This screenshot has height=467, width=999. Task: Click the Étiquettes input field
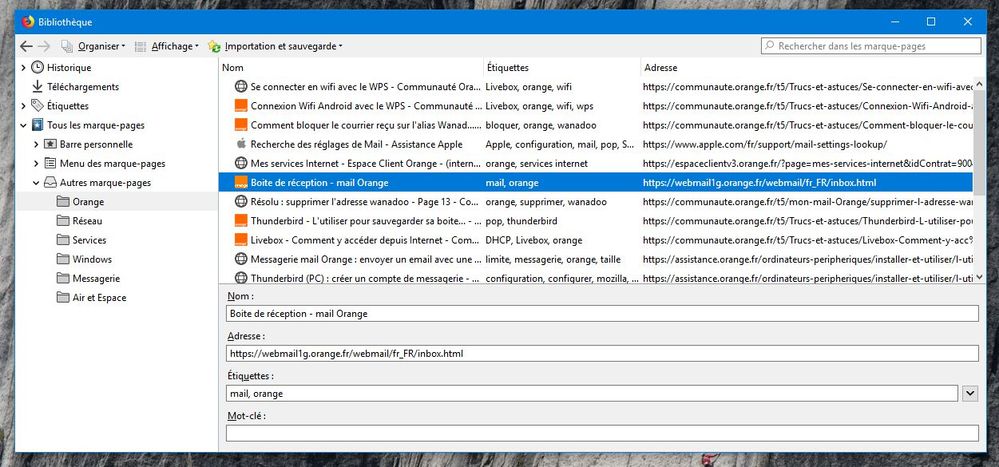point(592,394)
